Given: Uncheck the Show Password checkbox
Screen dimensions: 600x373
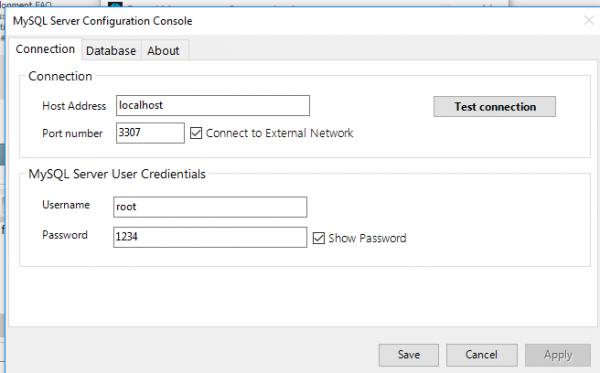Looking at the screenshot, I should coord(319,238).
